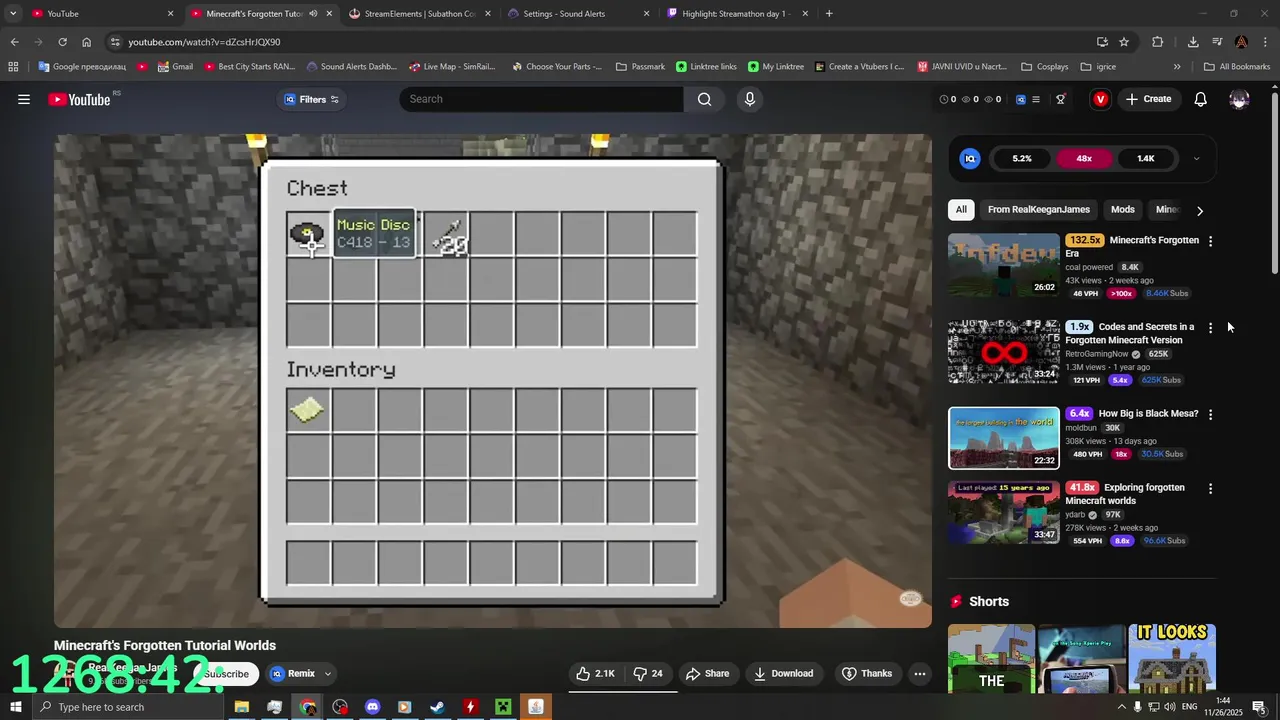Open How Big is Black Mesa thumbnail
The height and width of the screenshot is (720, 1280).
1004,438
